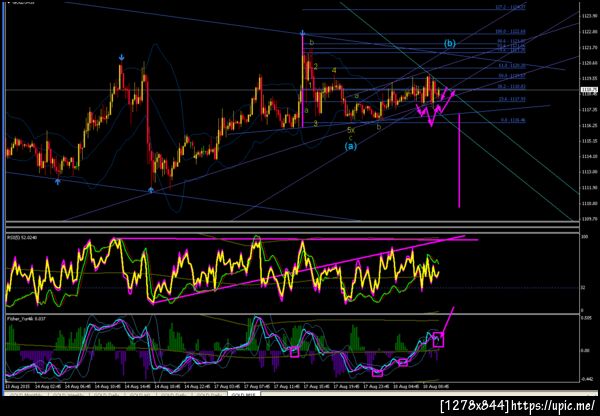Open the upic.me link in the watermark
The image size is (600, 416).
pos(553,406)
